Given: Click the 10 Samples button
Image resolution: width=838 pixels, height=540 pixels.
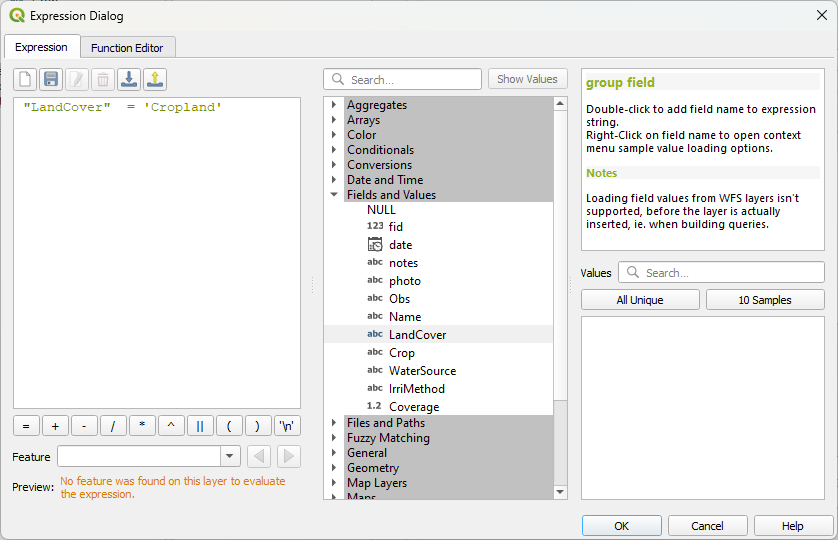Looking at the screenshot, I should tap(764, 300).
